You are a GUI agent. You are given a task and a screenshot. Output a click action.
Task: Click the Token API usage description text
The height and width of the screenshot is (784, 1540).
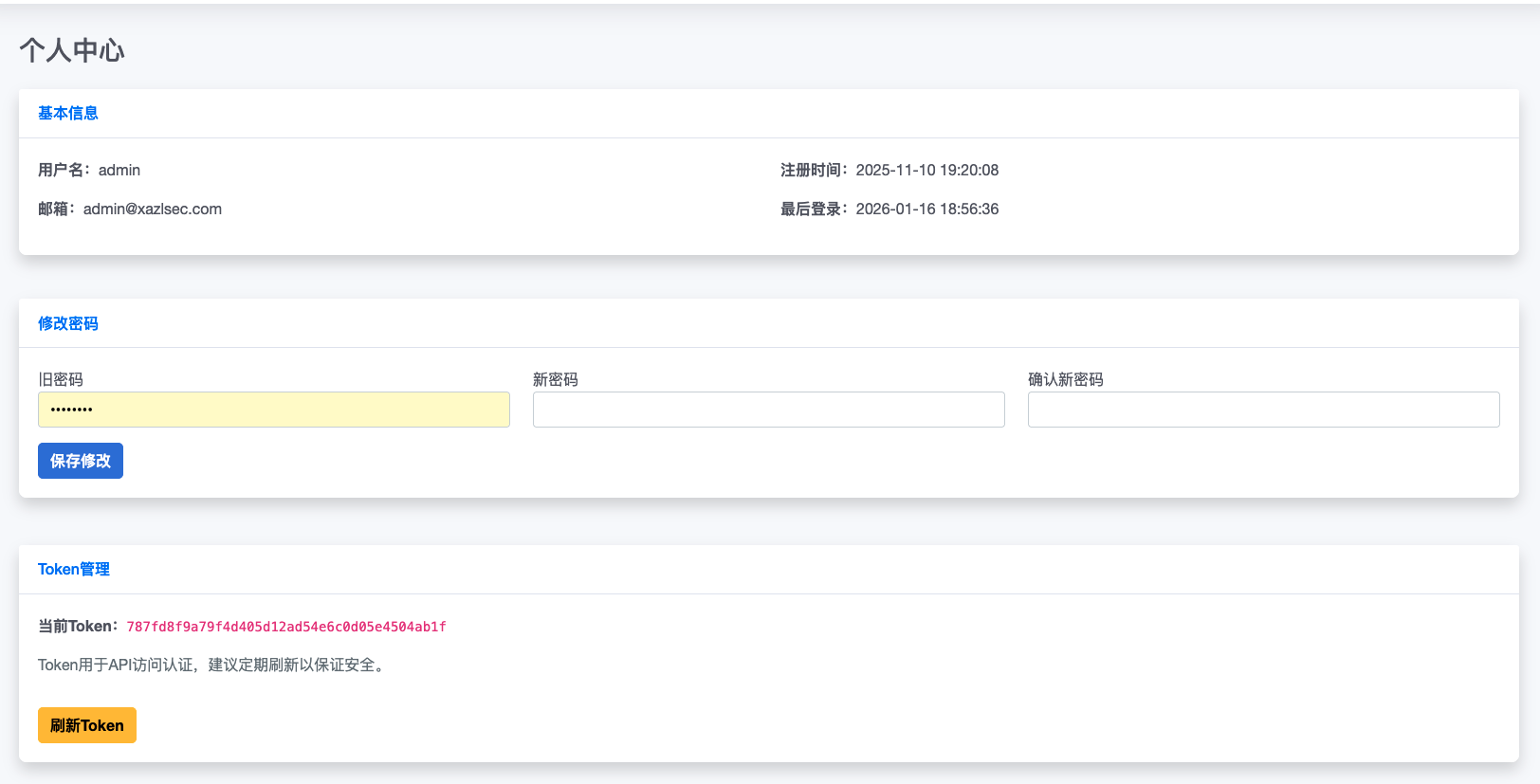click(x=212, y=665)
